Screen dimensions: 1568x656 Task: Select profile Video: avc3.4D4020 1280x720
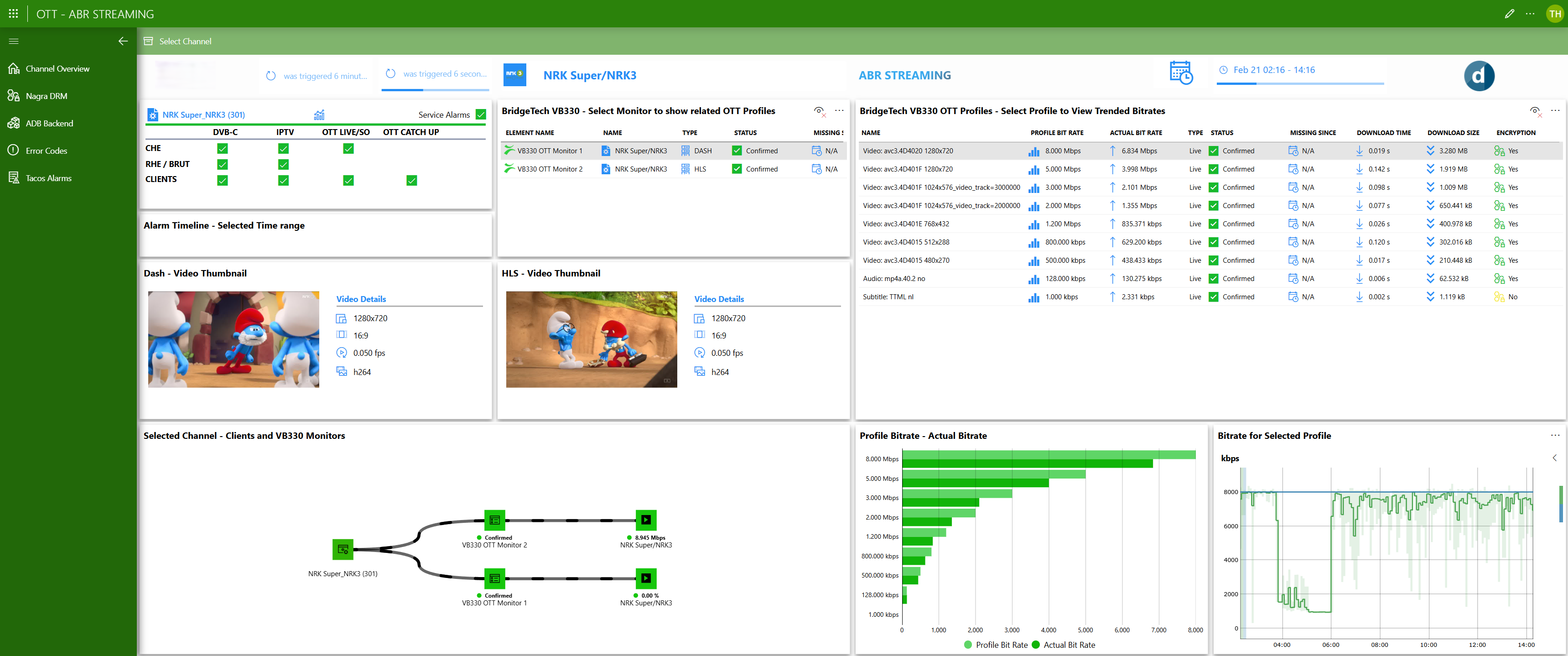click(x=1210, y=151)
